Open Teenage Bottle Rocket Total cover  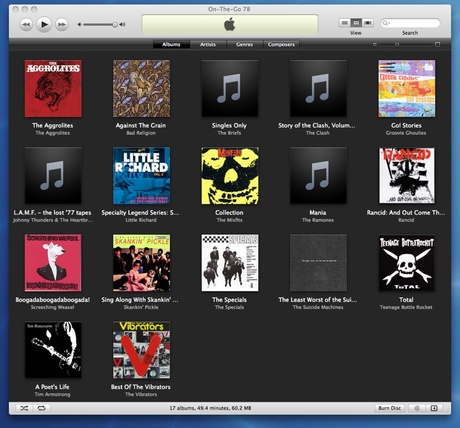click(x=406, y=263)
